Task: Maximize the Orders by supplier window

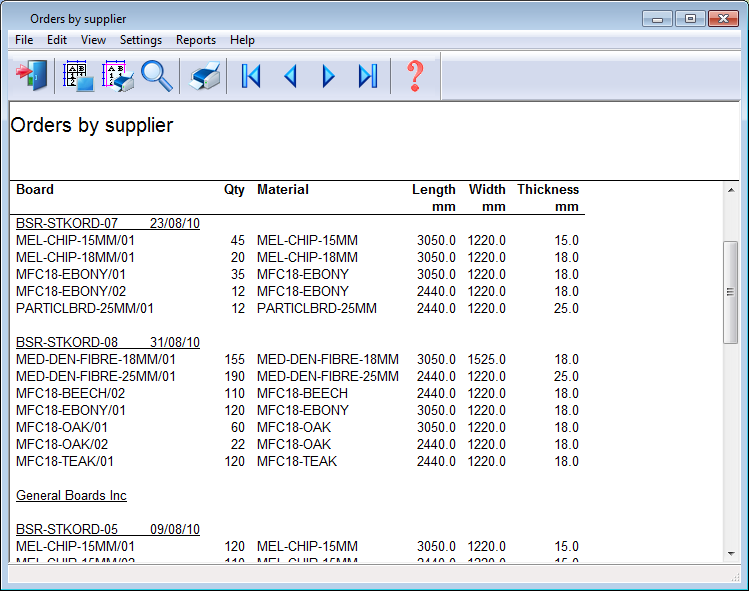Action: pos(690,19)
